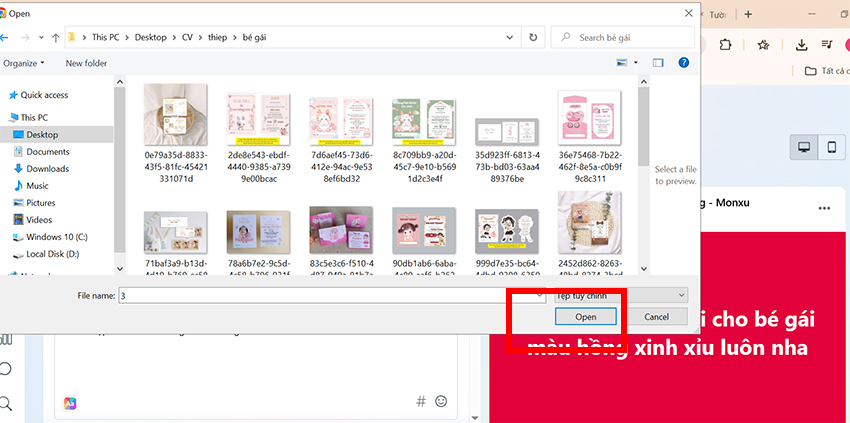Click the hashtag icon in composer
850x423 pixels.
[x=421, y=401]
